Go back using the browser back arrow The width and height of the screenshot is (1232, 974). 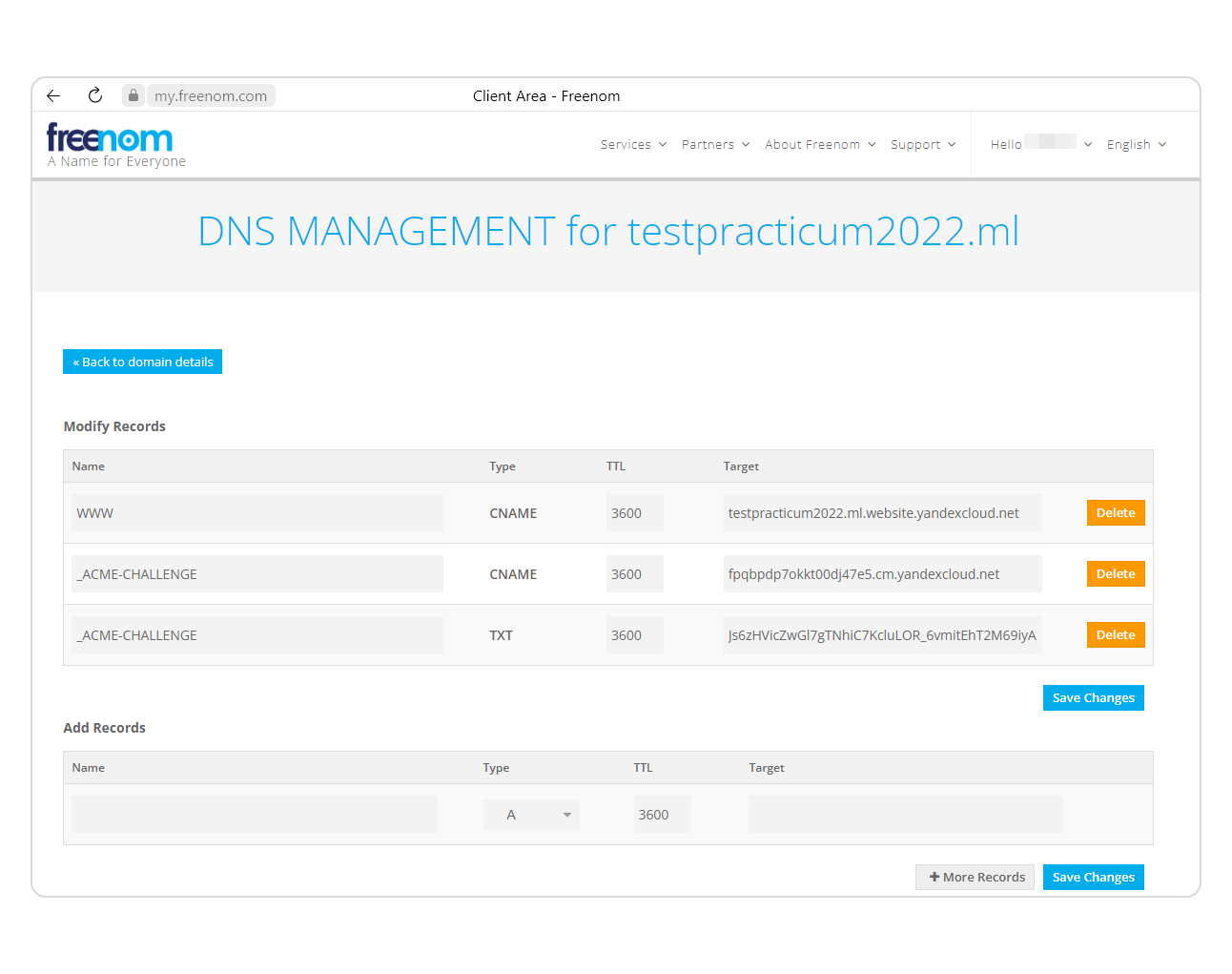point(53,95)
